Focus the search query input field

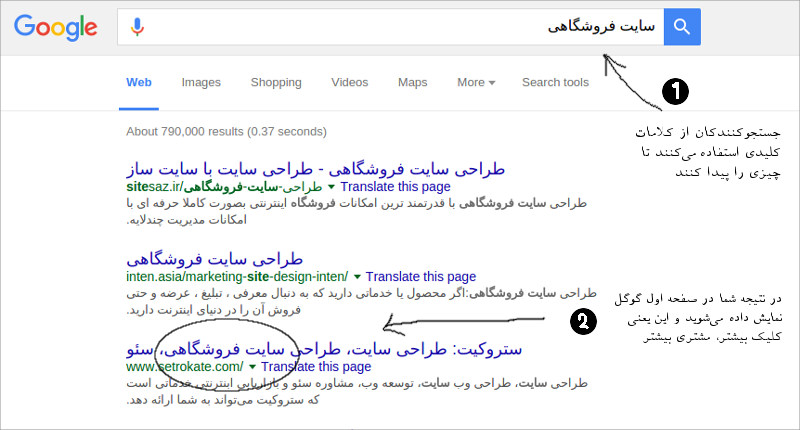click(x=391, y=27)
